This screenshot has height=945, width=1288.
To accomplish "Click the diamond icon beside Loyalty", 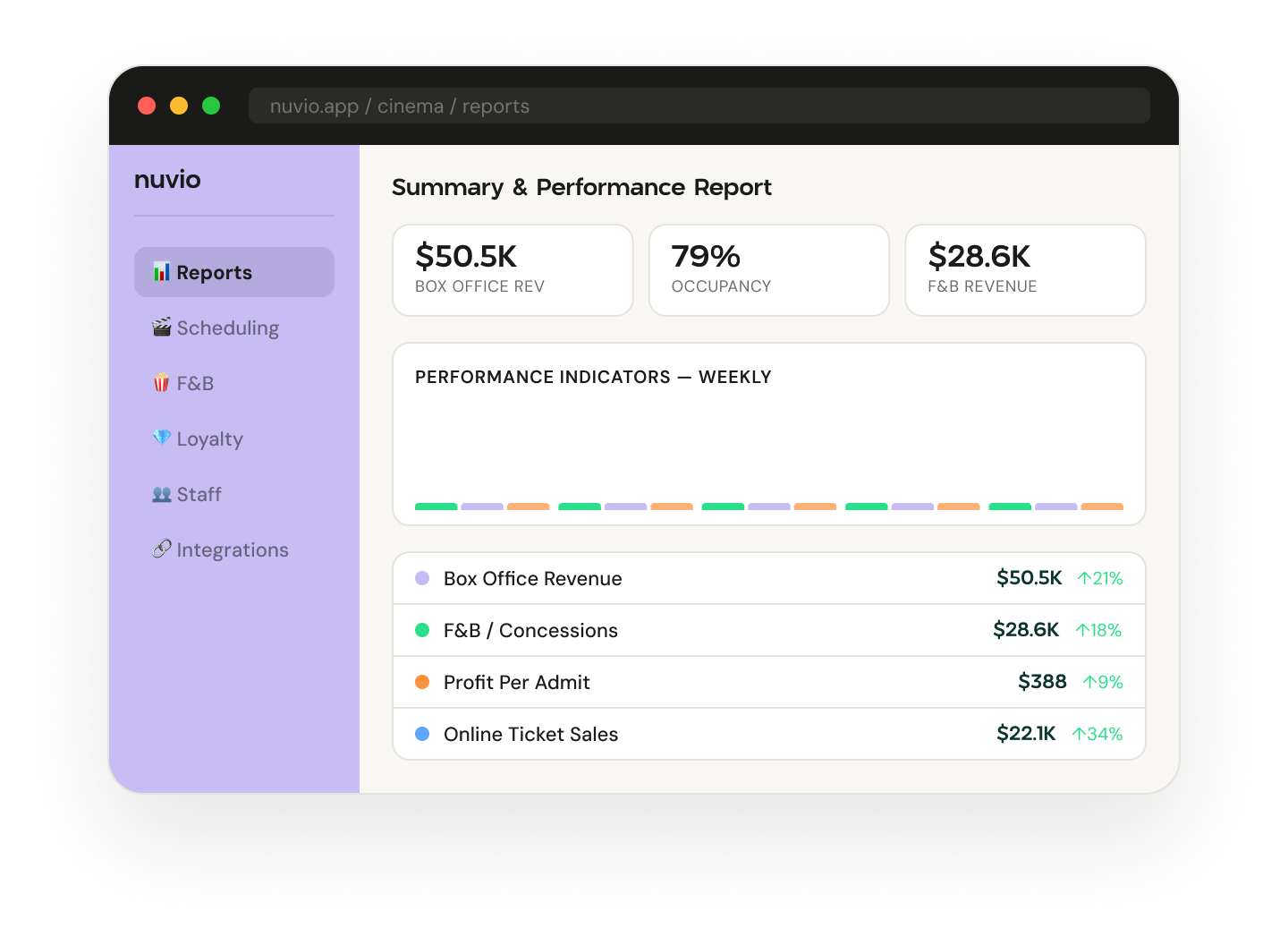I will coord(161,438).
